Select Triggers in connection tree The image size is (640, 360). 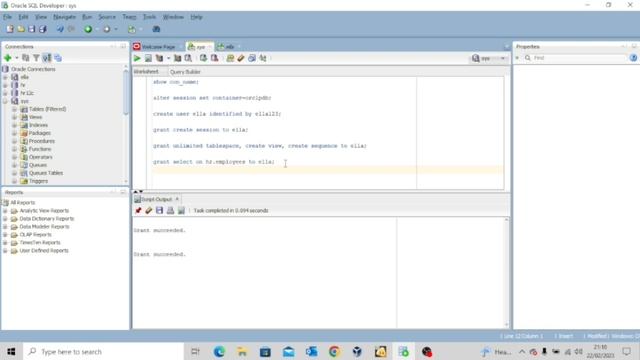tap(38, 181)
